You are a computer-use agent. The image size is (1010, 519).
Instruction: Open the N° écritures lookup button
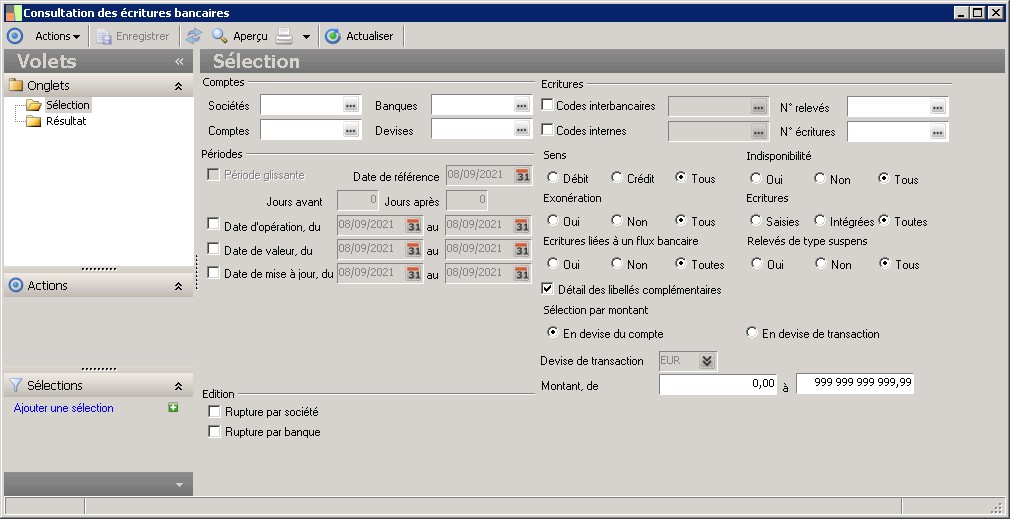coord(937,132)
